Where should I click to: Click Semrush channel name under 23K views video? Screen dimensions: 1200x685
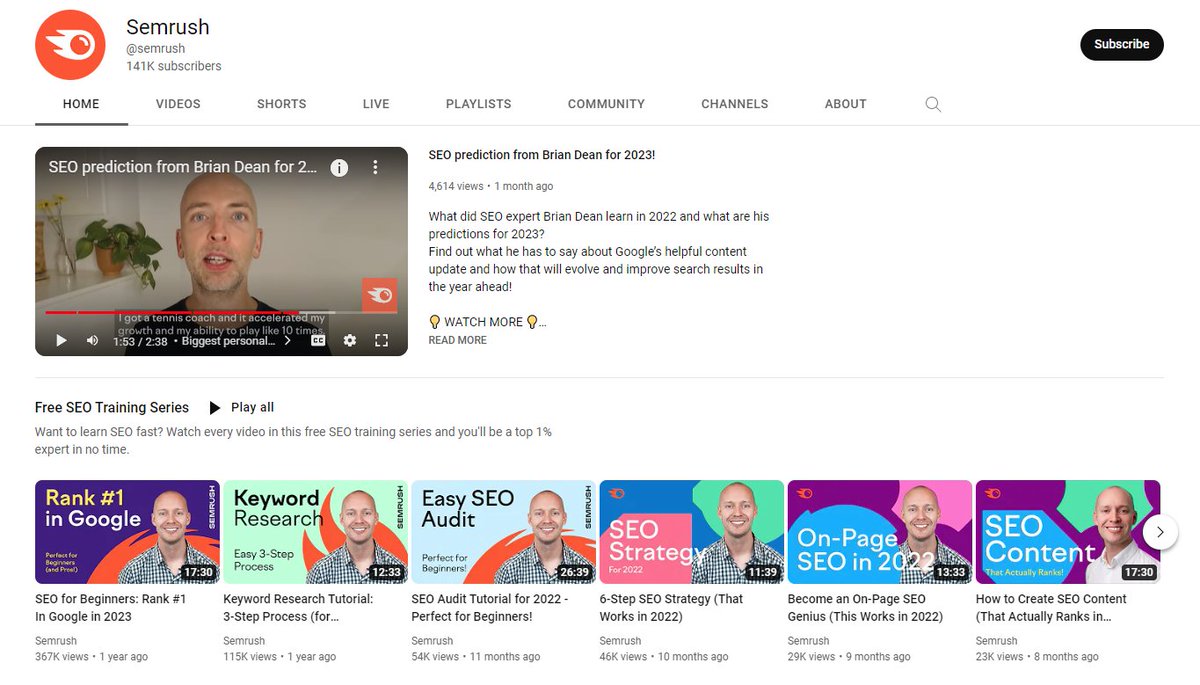997,641
